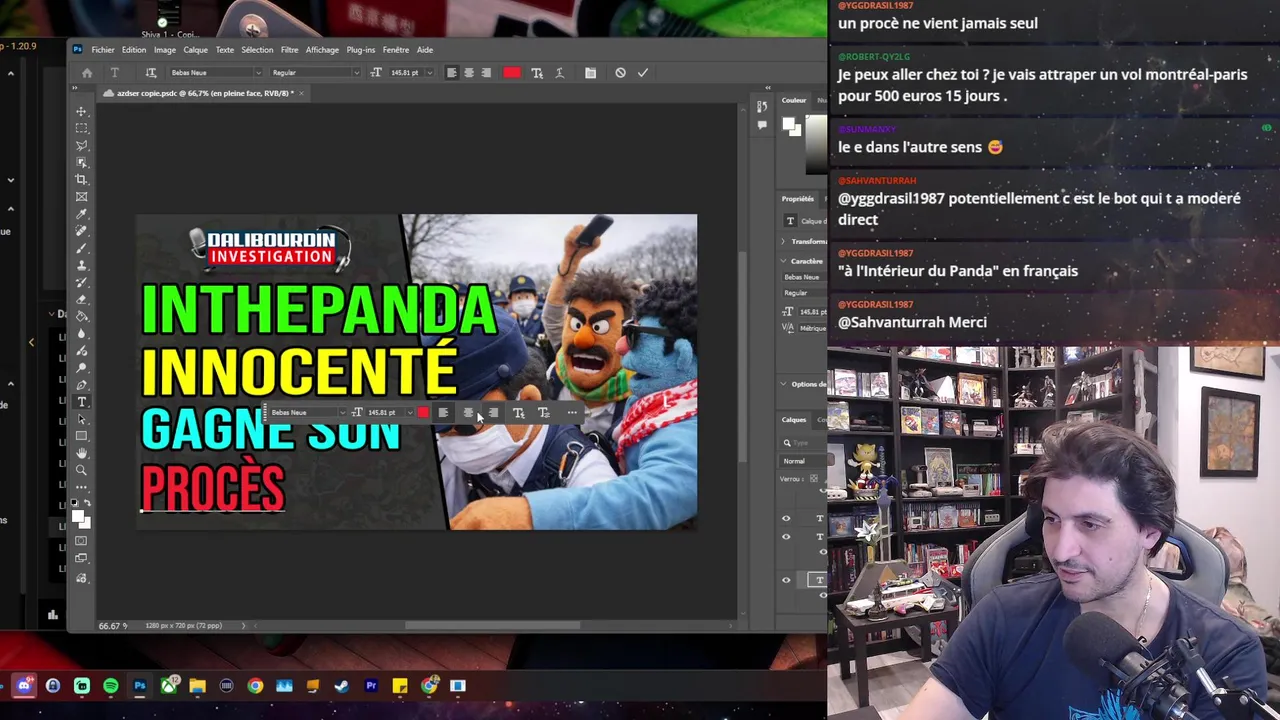The height and width of the screenshot is (720, 1280).
Task: Toggle text orientation icon in options bar
Action: [x=151, y=73]
